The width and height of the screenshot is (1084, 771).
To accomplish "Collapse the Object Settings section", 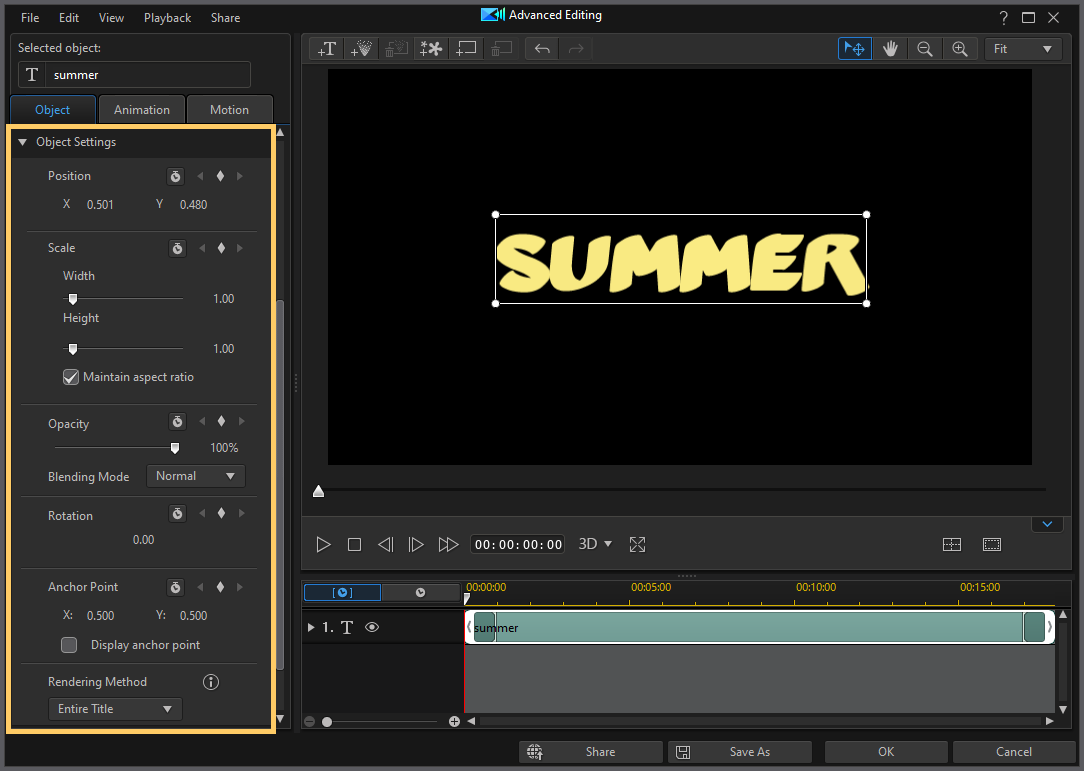I will click(x=22, y=141).
